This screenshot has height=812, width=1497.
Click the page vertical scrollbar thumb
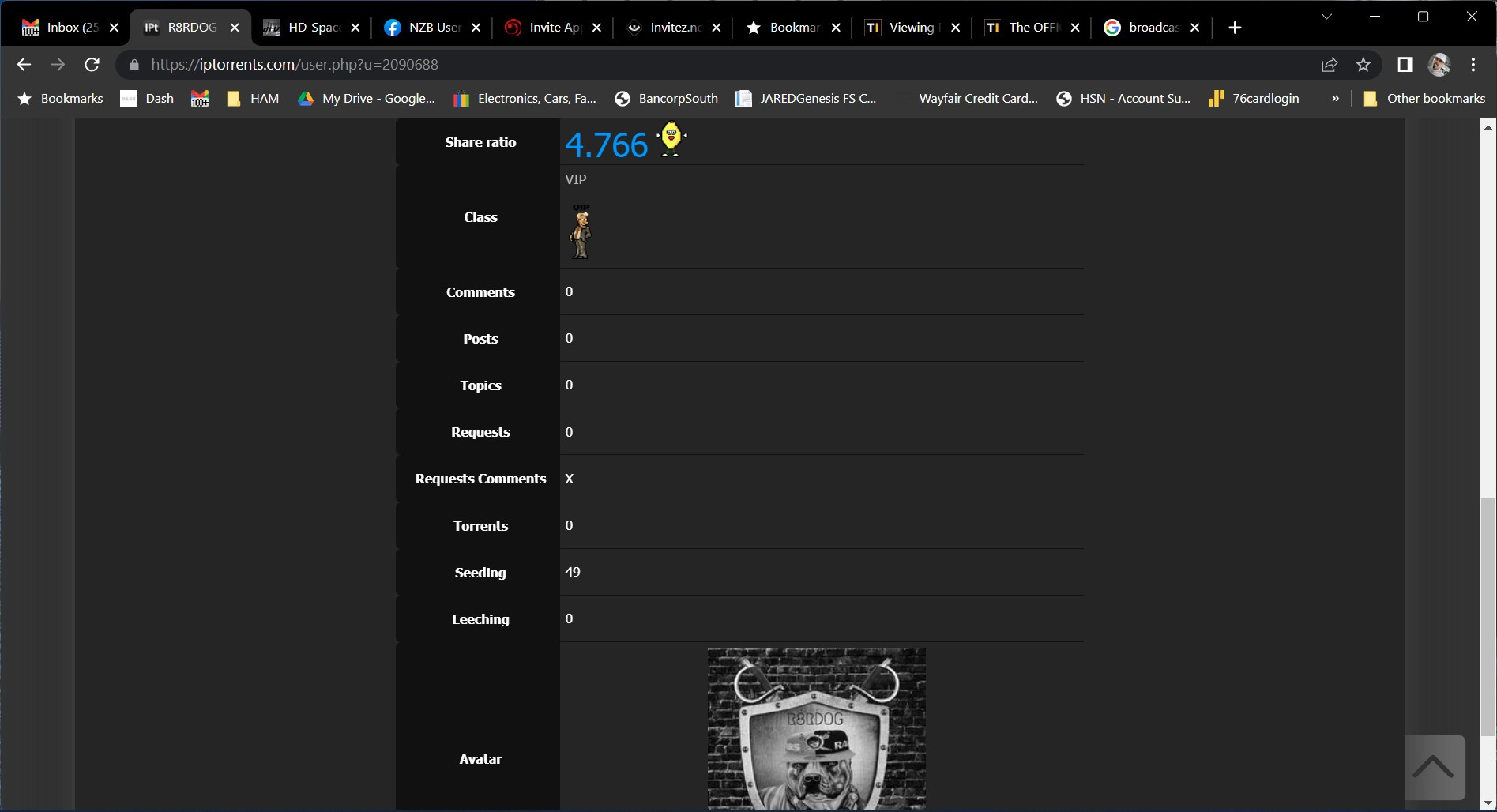click(1488, 616)
